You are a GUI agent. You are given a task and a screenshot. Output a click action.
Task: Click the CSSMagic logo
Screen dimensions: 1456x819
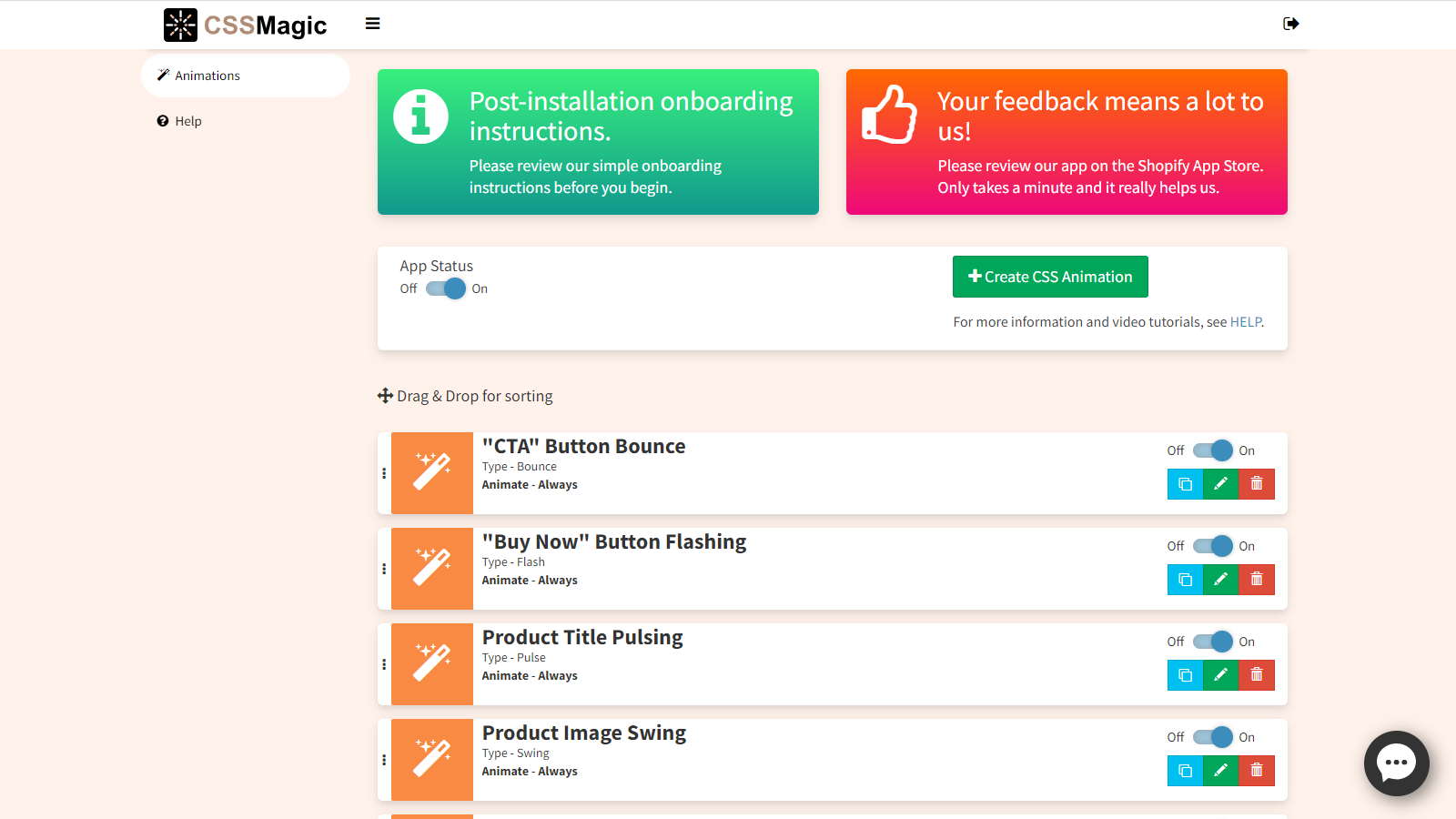tap(246, 25)
